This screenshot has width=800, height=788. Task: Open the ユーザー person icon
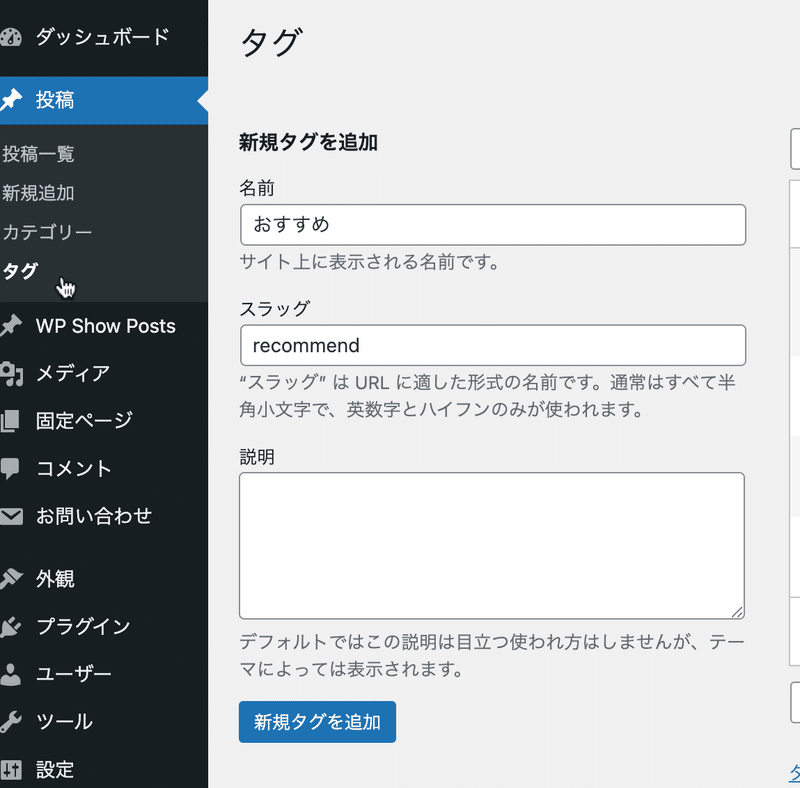coord(11,674)
